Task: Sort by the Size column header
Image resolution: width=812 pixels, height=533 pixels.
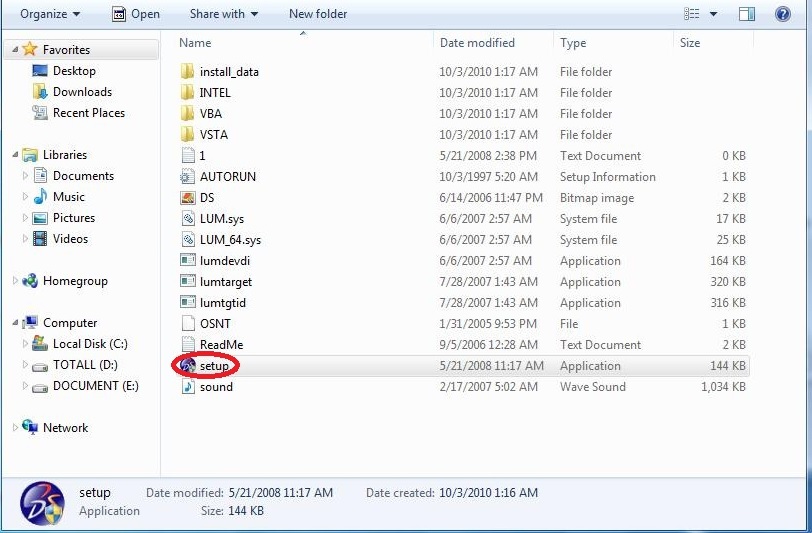Action: [x=690, y=42]
